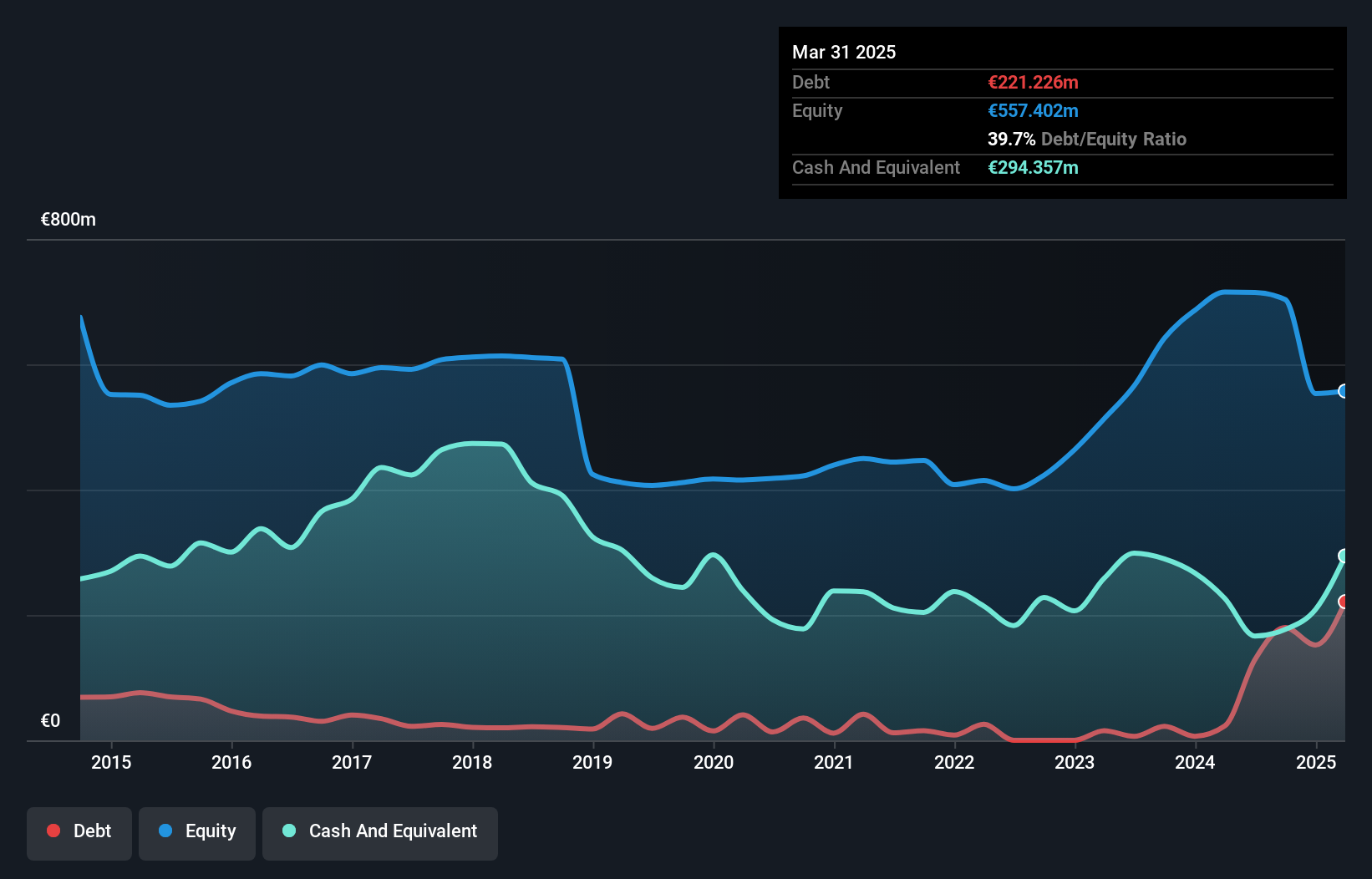Click the 2020 x-axis label
This screenshot has height=879, width=1372.
point(714,762)
